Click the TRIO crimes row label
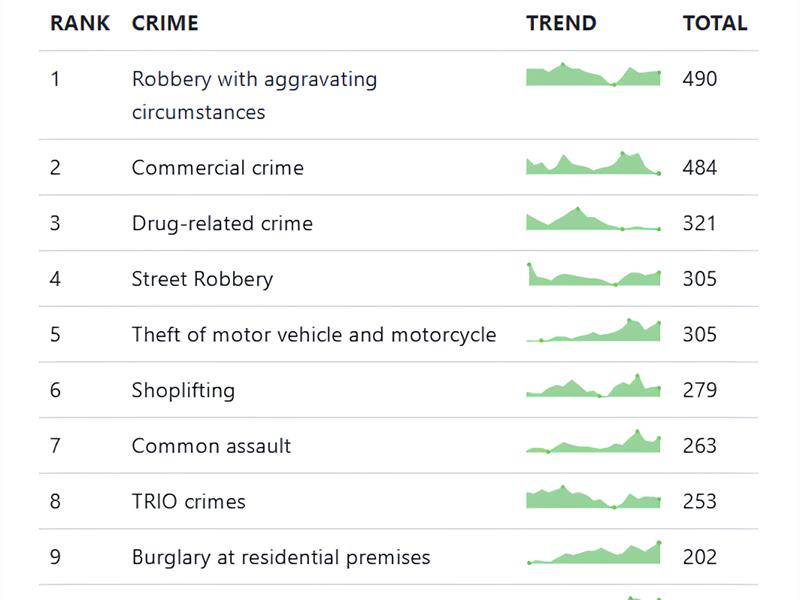This screenshot has height=600, width=800. (189, 502)
